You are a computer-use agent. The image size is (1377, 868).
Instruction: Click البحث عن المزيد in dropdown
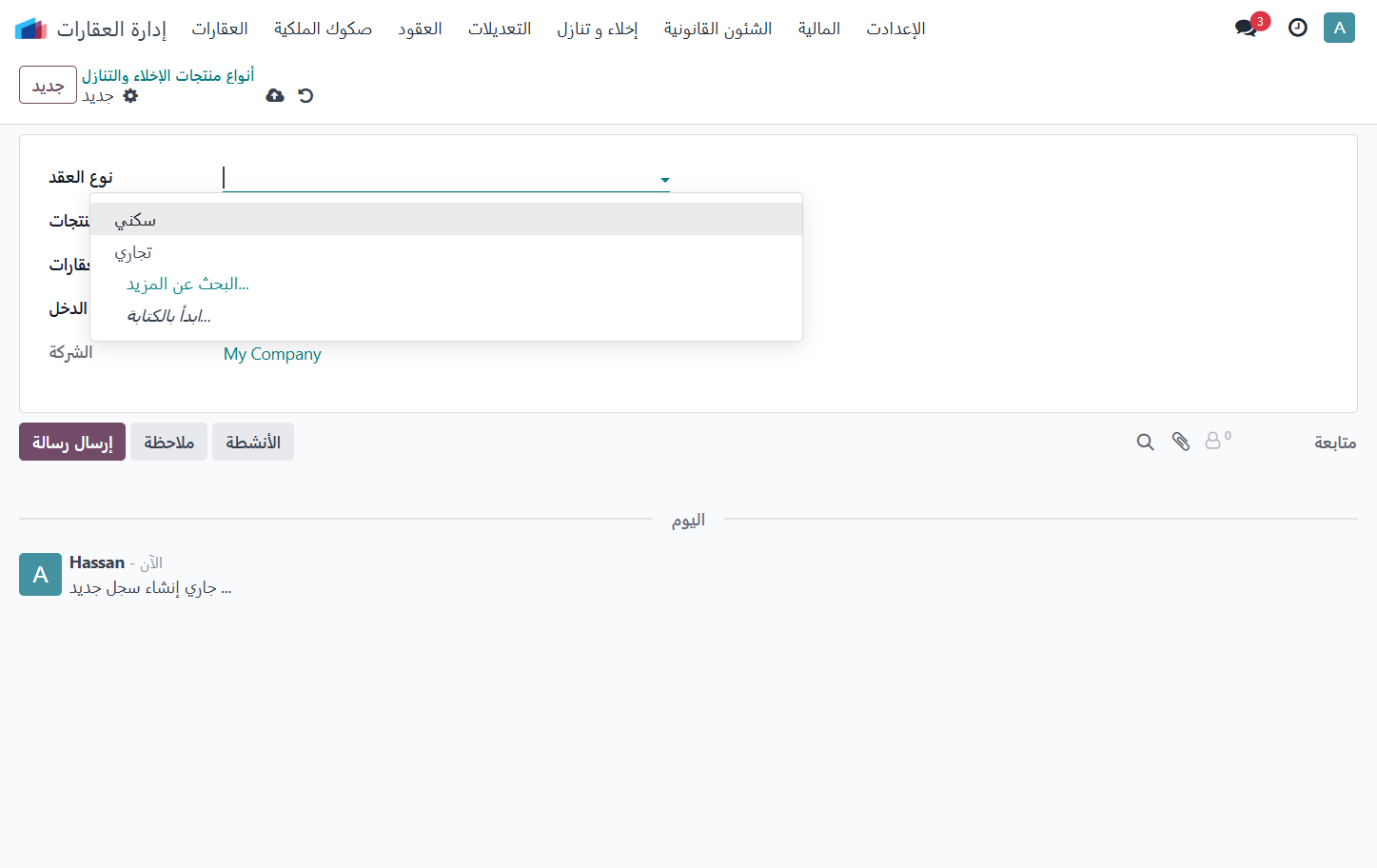click(x=187, y=284)
